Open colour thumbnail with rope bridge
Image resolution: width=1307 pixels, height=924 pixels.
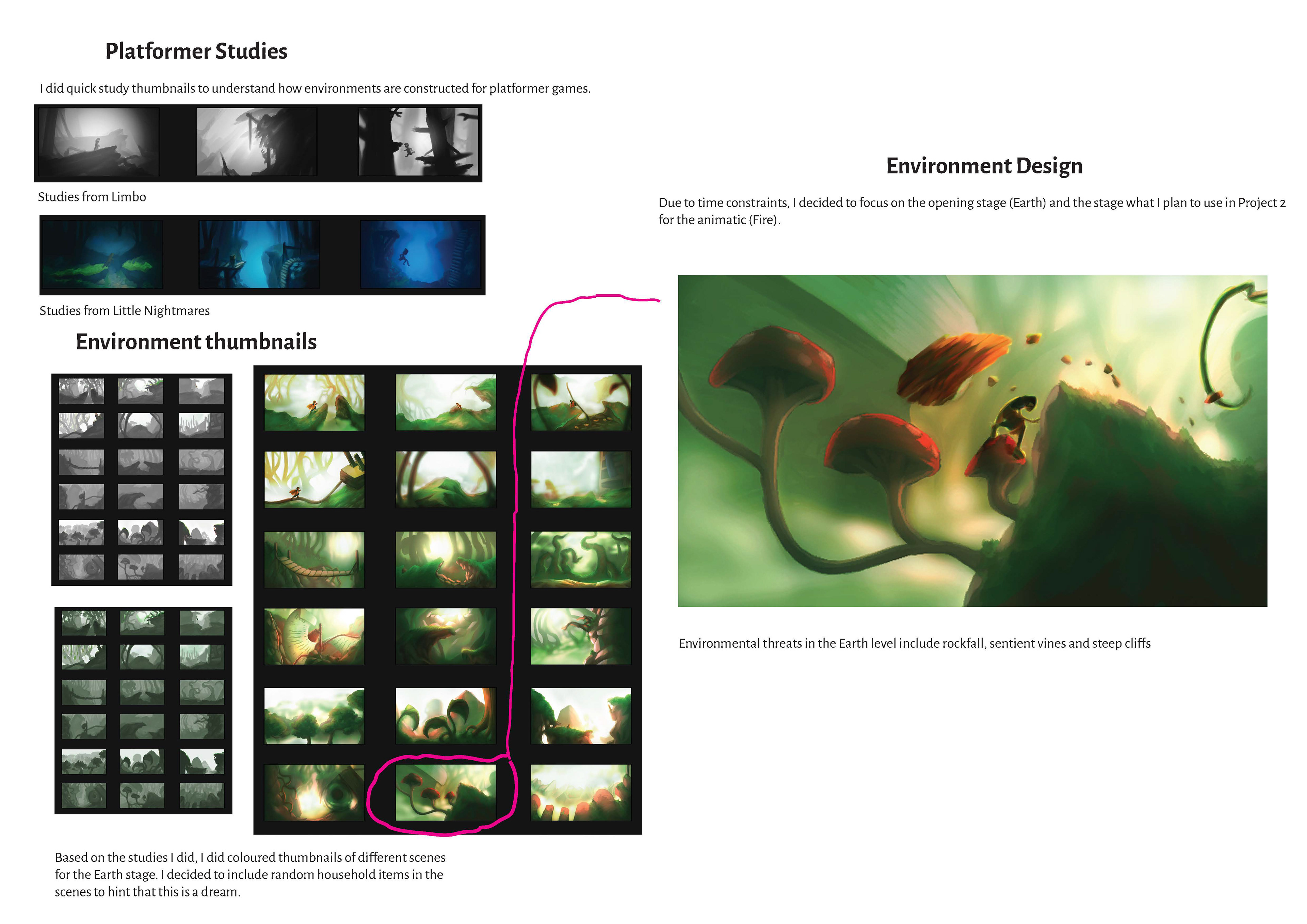coord(314,559)
